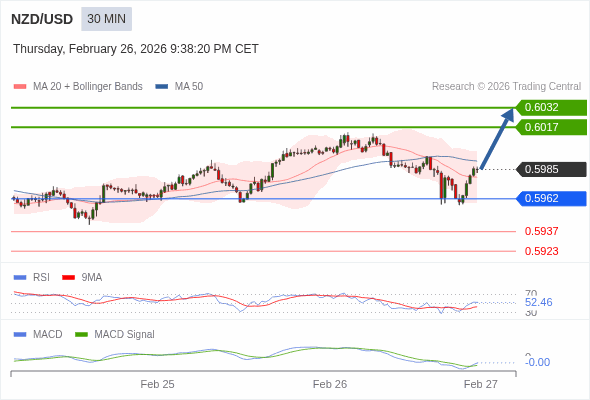The width and height of the screenshot is (590, 400).
Task: Select the MA 50 legend label
Action: click(x=189, y=87)
